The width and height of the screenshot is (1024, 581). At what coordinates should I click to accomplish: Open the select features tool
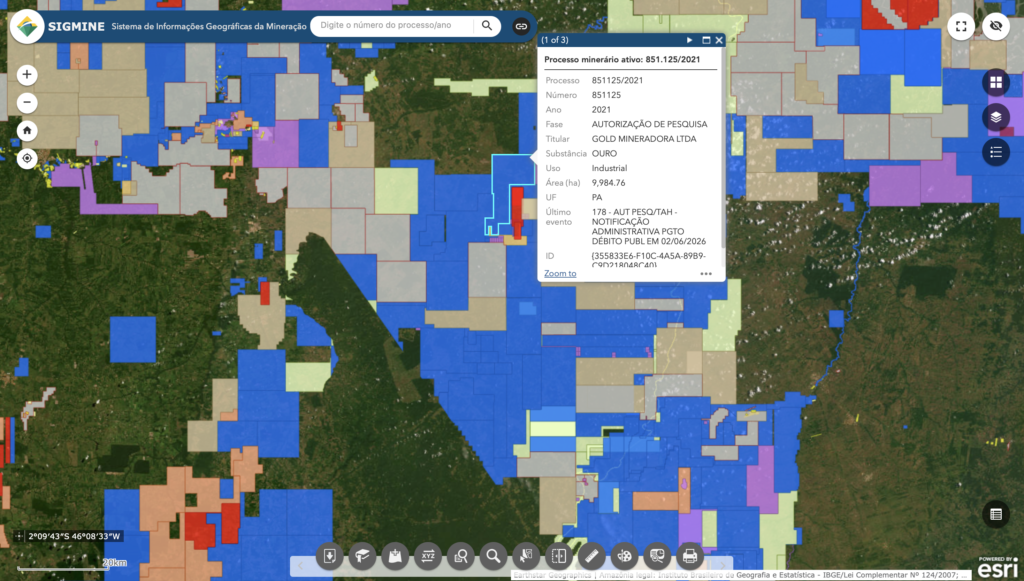[526, 556]
